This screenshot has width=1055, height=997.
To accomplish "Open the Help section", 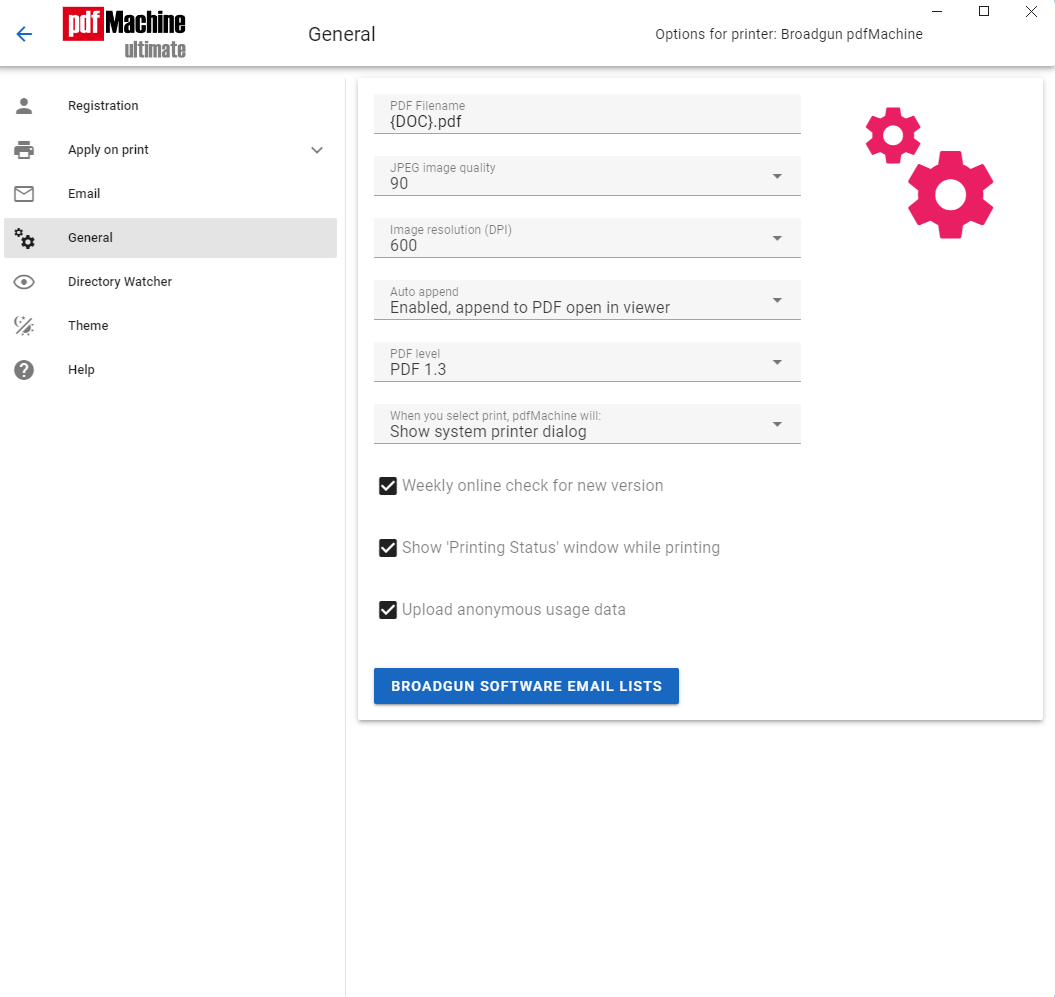I will point(170,369).
